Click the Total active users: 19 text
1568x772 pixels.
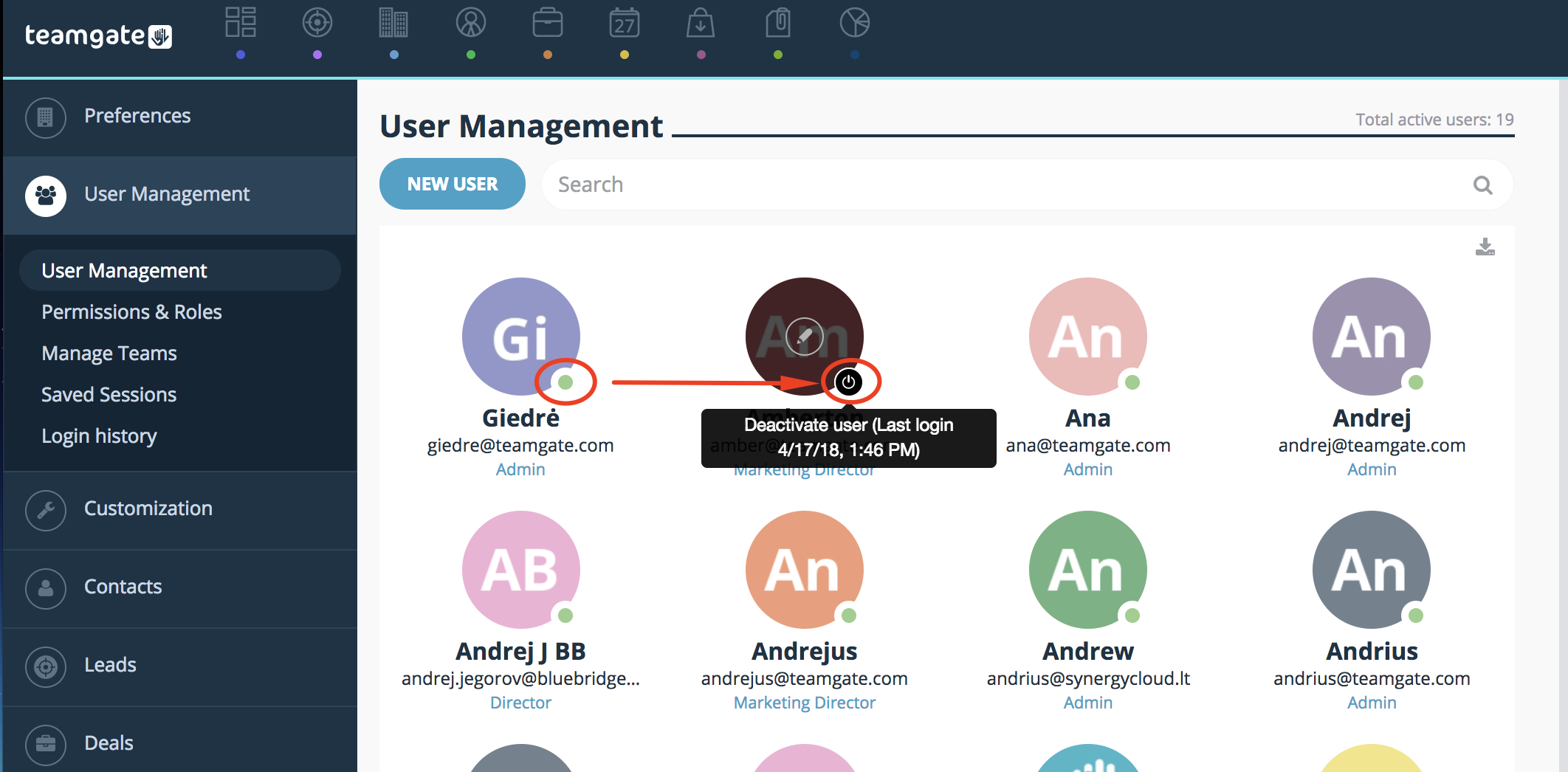[x=1434, y=120]
